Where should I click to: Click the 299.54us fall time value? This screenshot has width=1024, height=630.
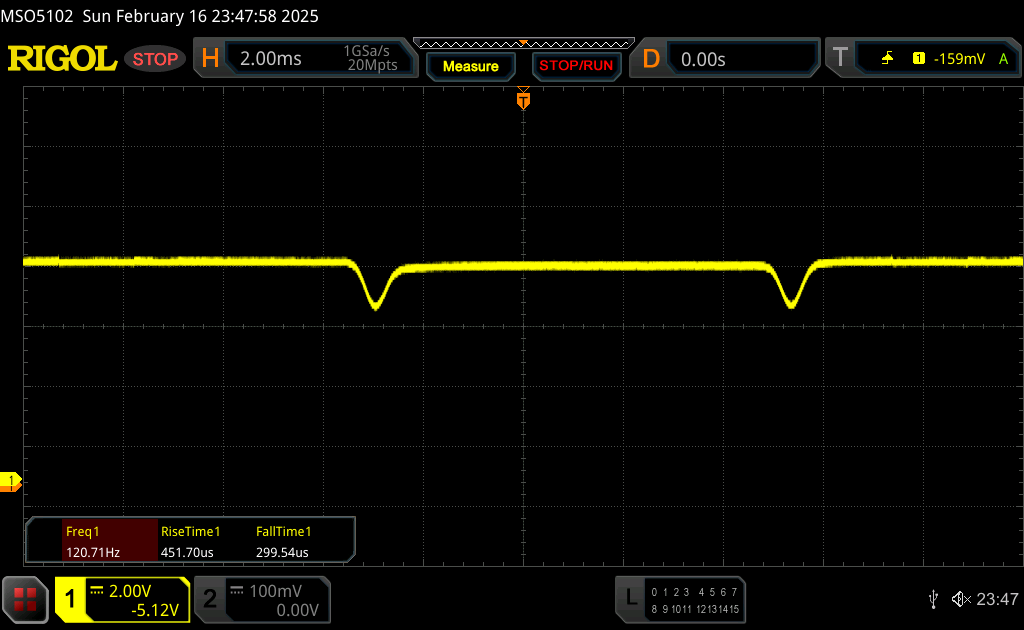pyautogui.click(x=282, y=552)
